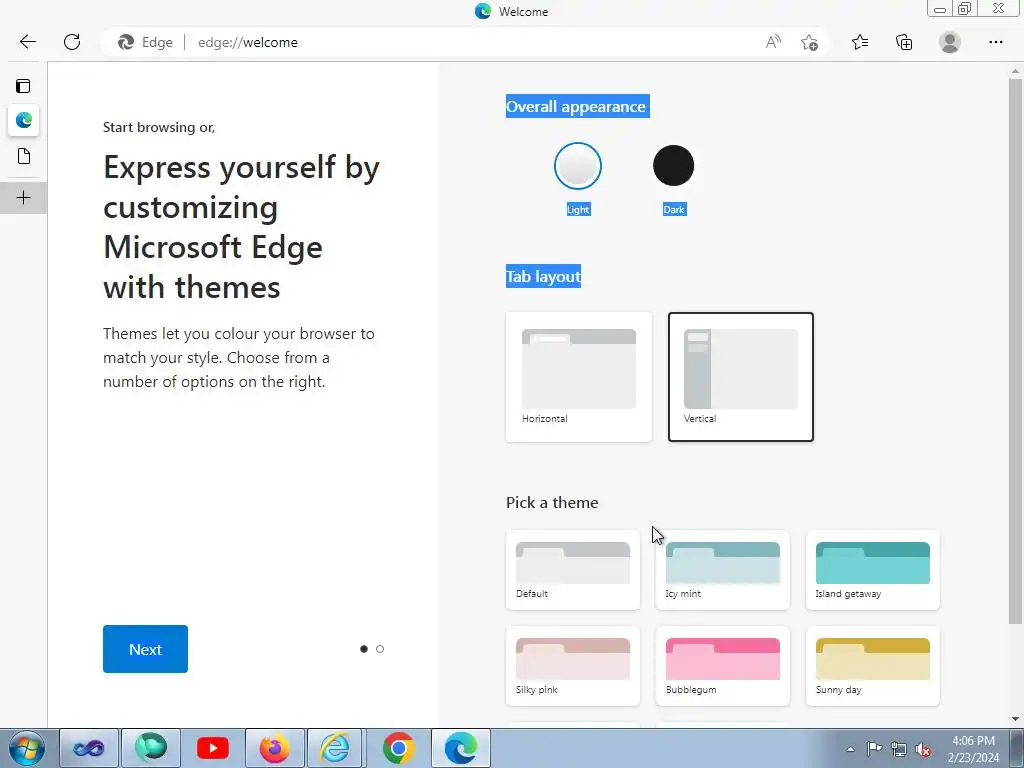Click the page vertical scrollbar
Viewport: 1024px width, 768px height.
1016,351
